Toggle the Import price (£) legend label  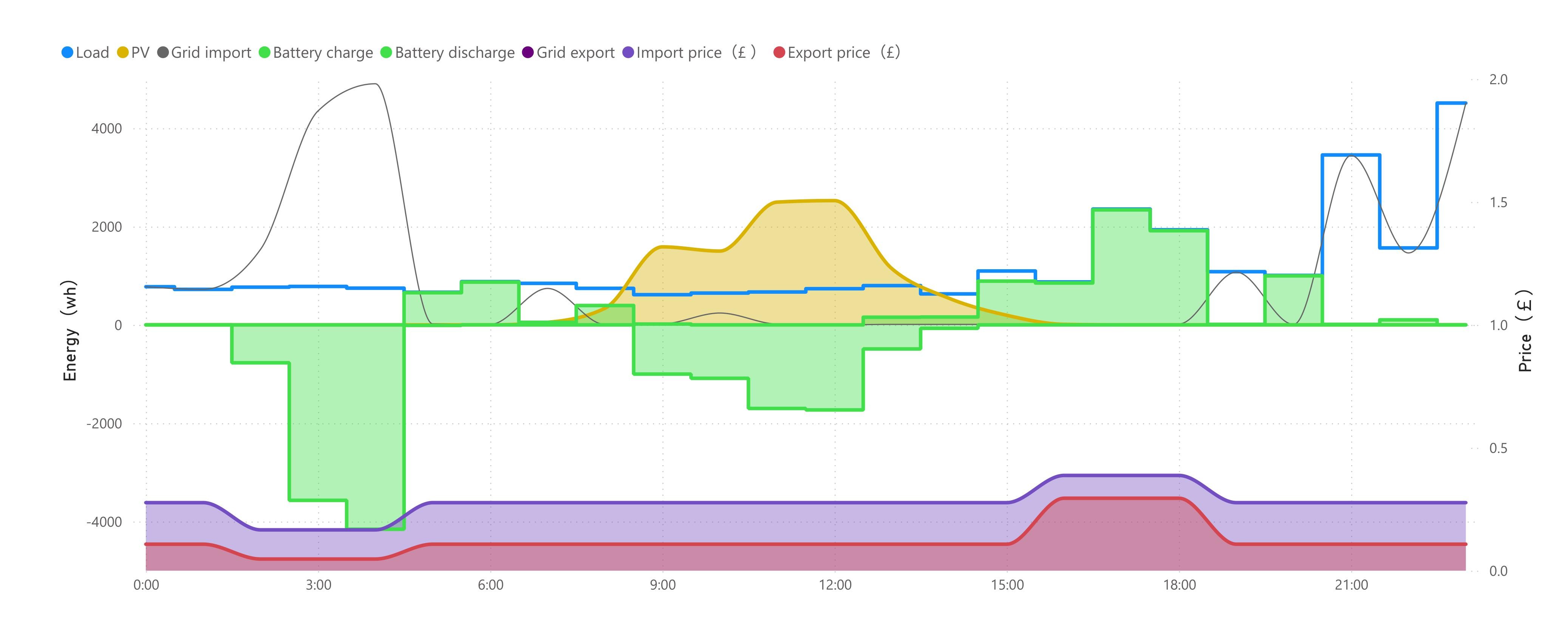pos(697,53)
